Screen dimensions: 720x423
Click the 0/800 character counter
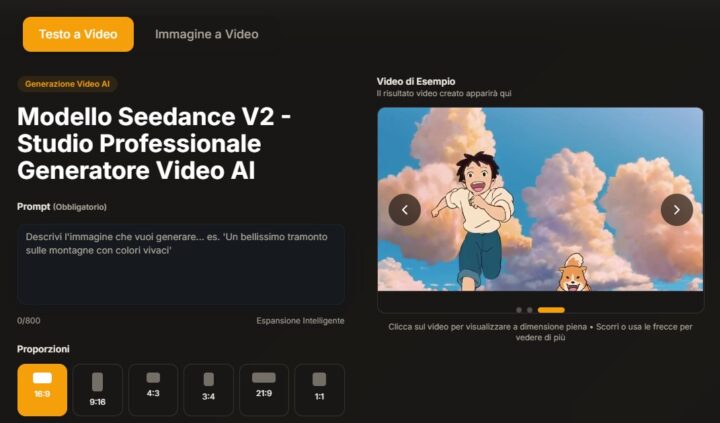(x=28, y=321)
